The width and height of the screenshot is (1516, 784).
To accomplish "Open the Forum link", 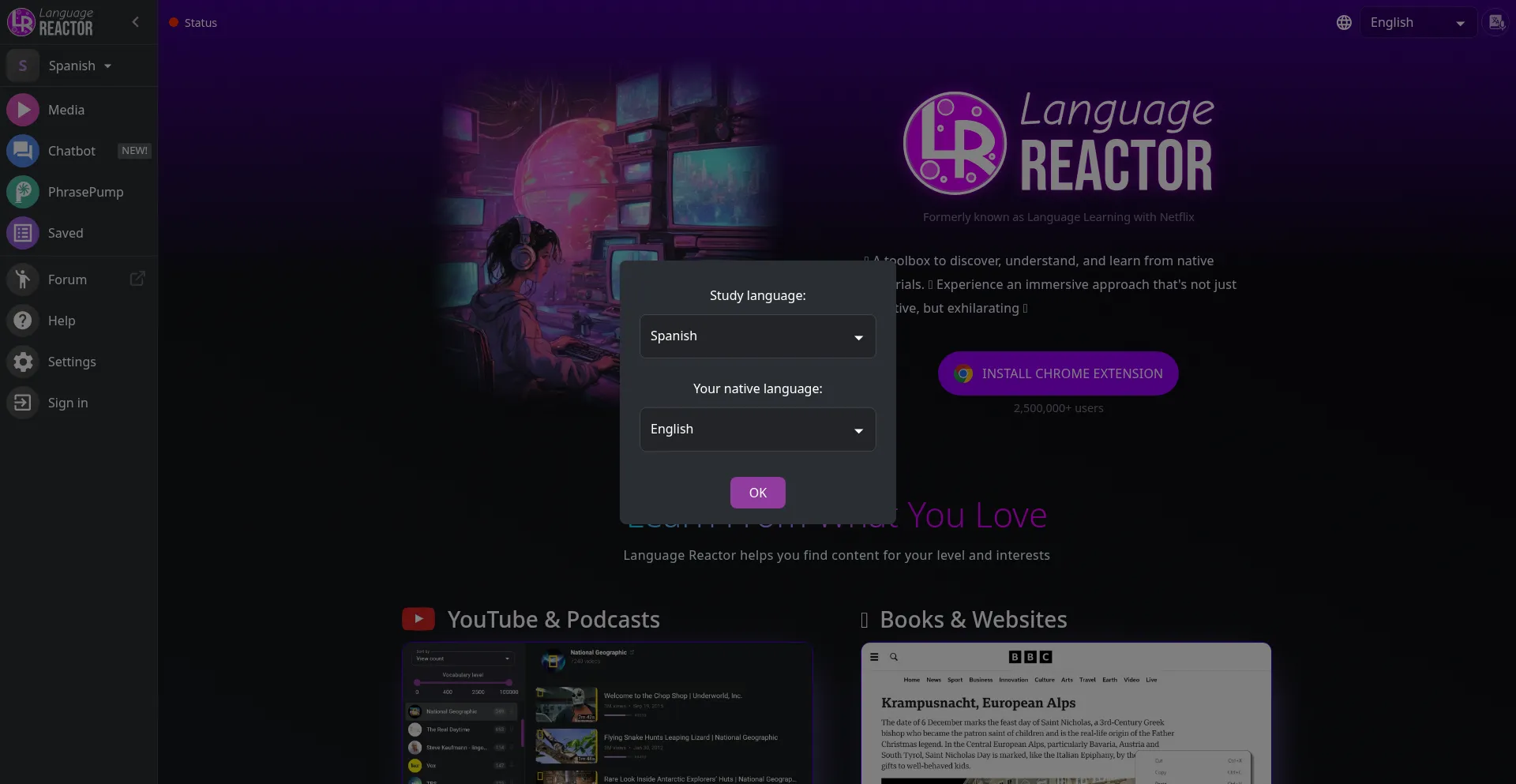I will click(79, 279).
